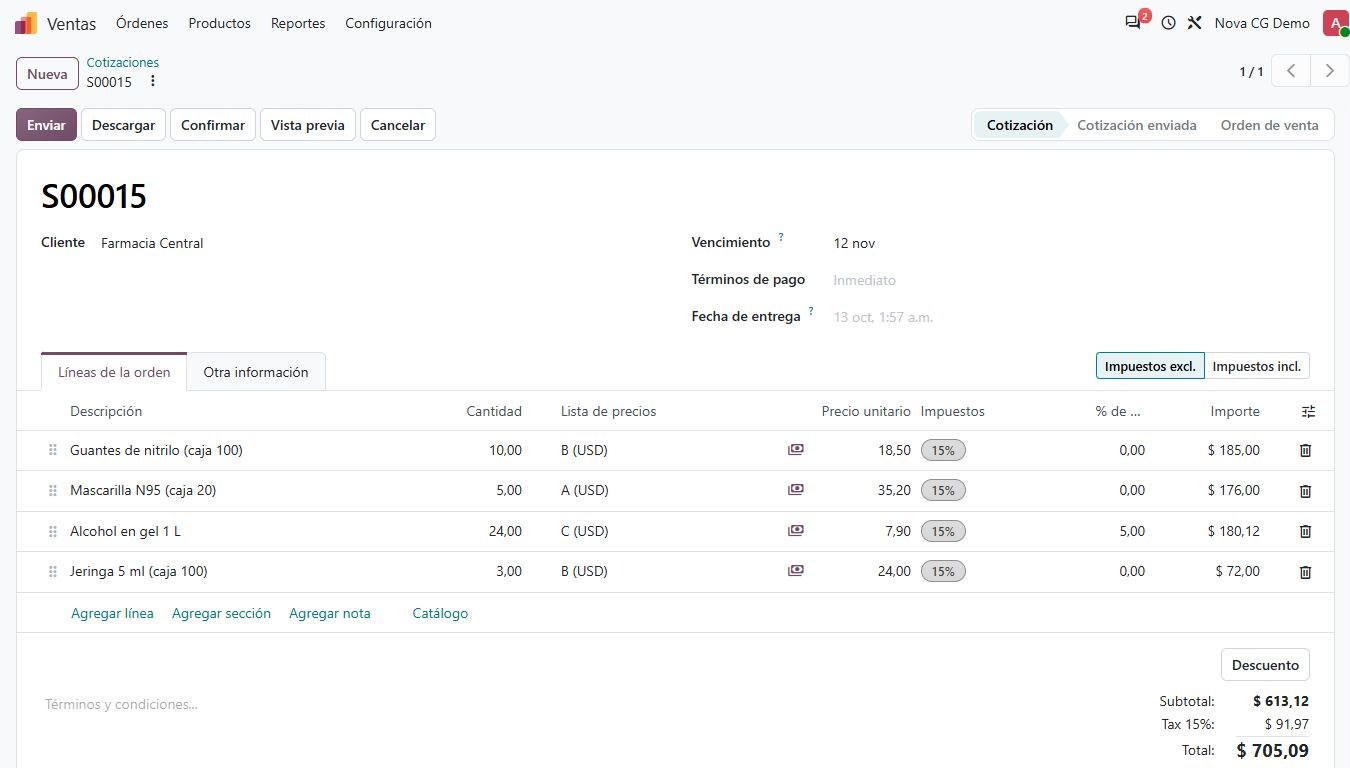Delete the Guantes de nitrilo order line
Viewport: 1350px width, 768px height.
click(x=1305, y=451)
